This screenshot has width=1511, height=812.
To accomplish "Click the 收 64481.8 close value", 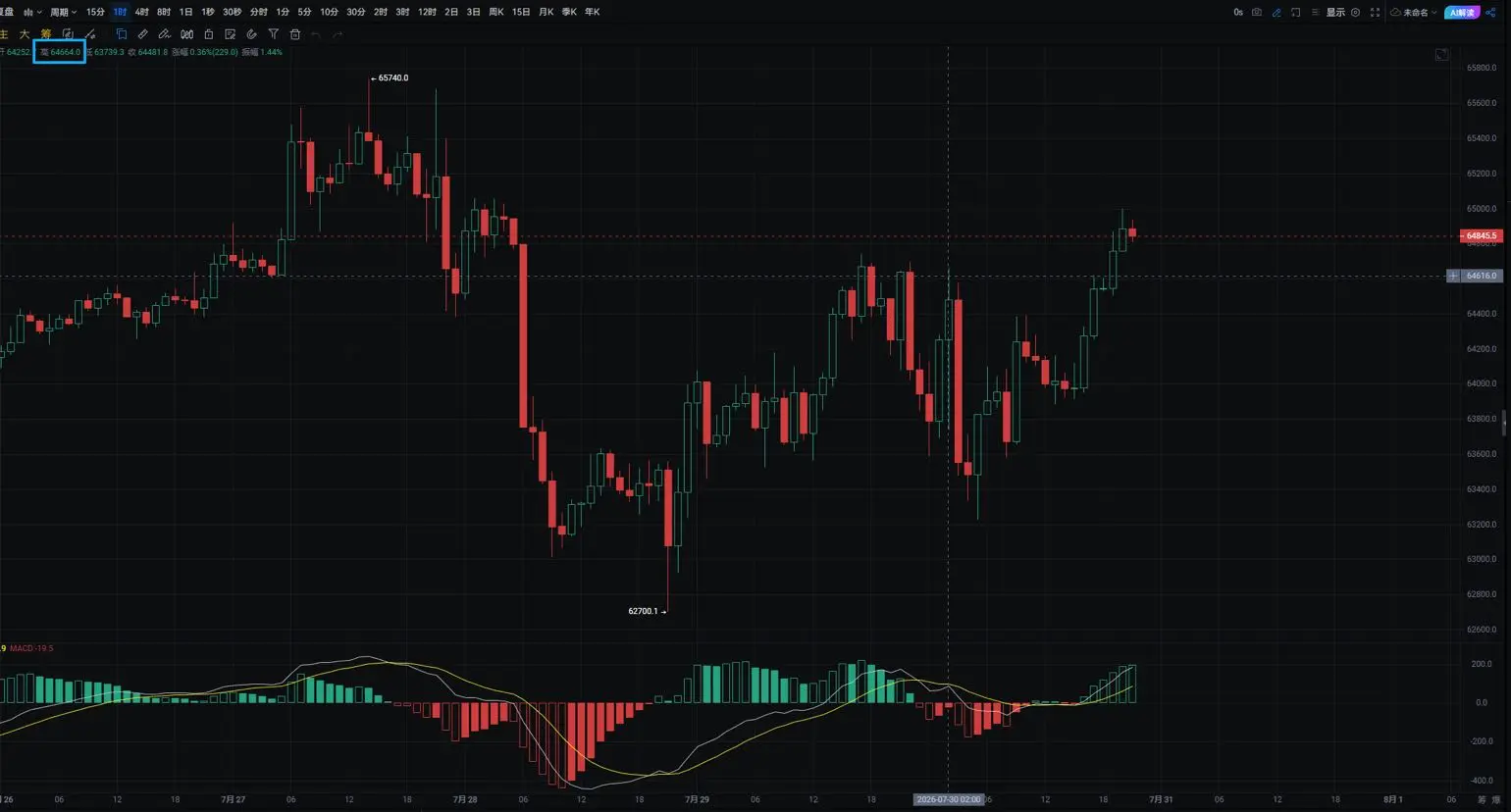I will click(x=148, y=52).
